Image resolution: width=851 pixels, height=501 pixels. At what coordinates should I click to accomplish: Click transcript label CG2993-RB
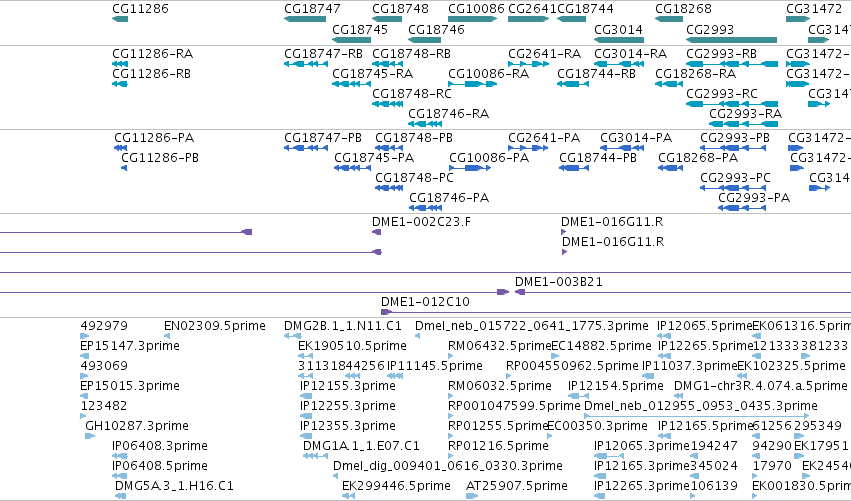[x=721, y=54]
